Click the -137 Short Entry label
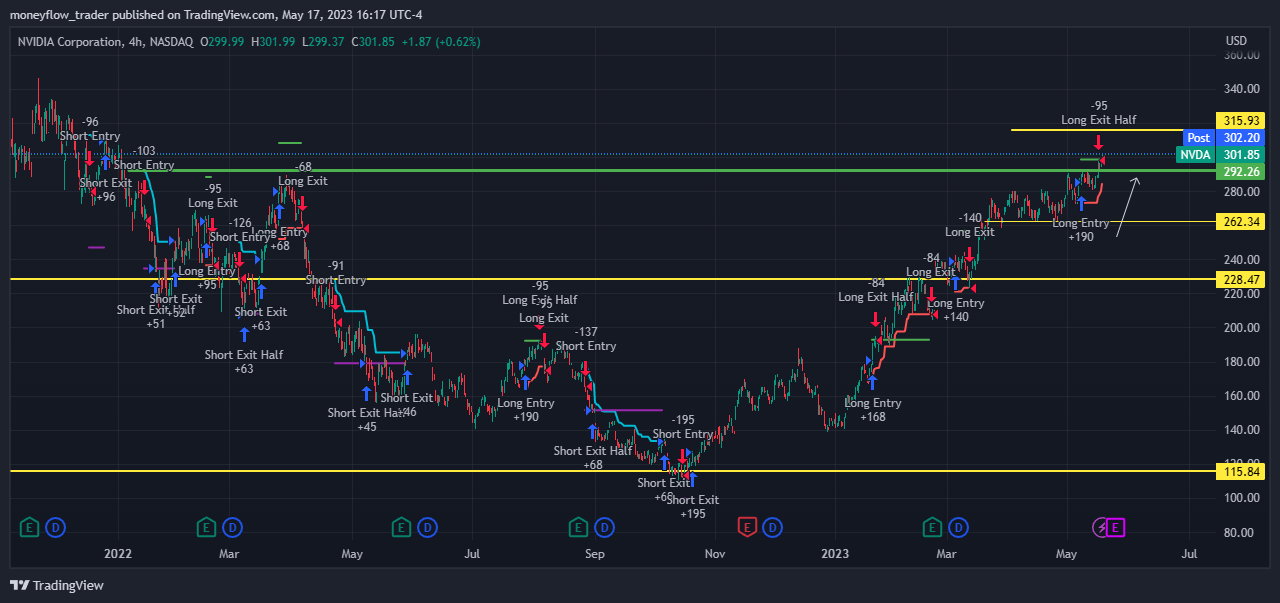The image size is (1280, 603). tap(586, 339)
